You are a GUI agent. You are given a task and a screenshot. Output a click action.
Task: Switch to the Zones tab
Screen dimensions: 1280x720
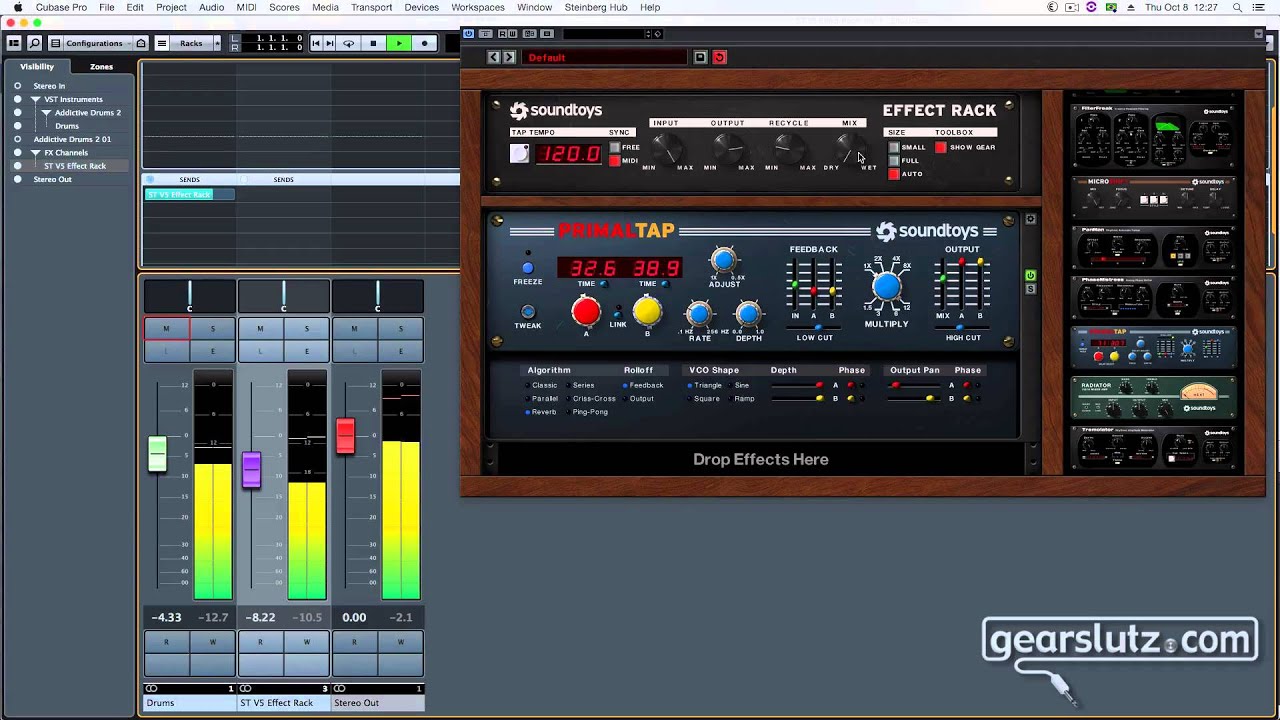[x=101, y=67]
